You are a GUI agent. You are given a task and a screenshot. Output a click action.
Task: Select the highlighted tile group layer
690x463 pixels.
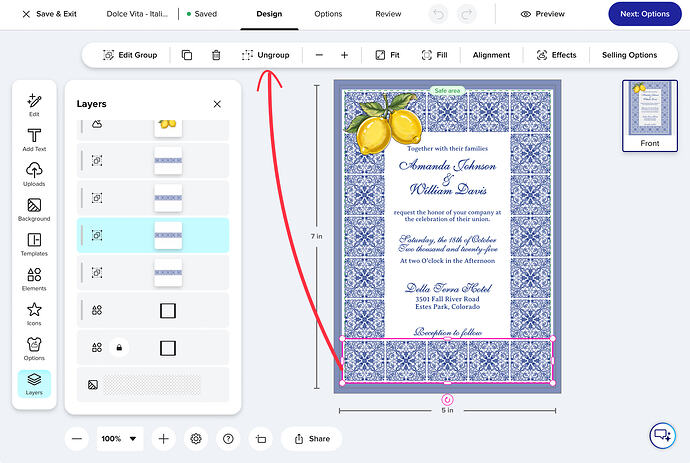(153, 235)
